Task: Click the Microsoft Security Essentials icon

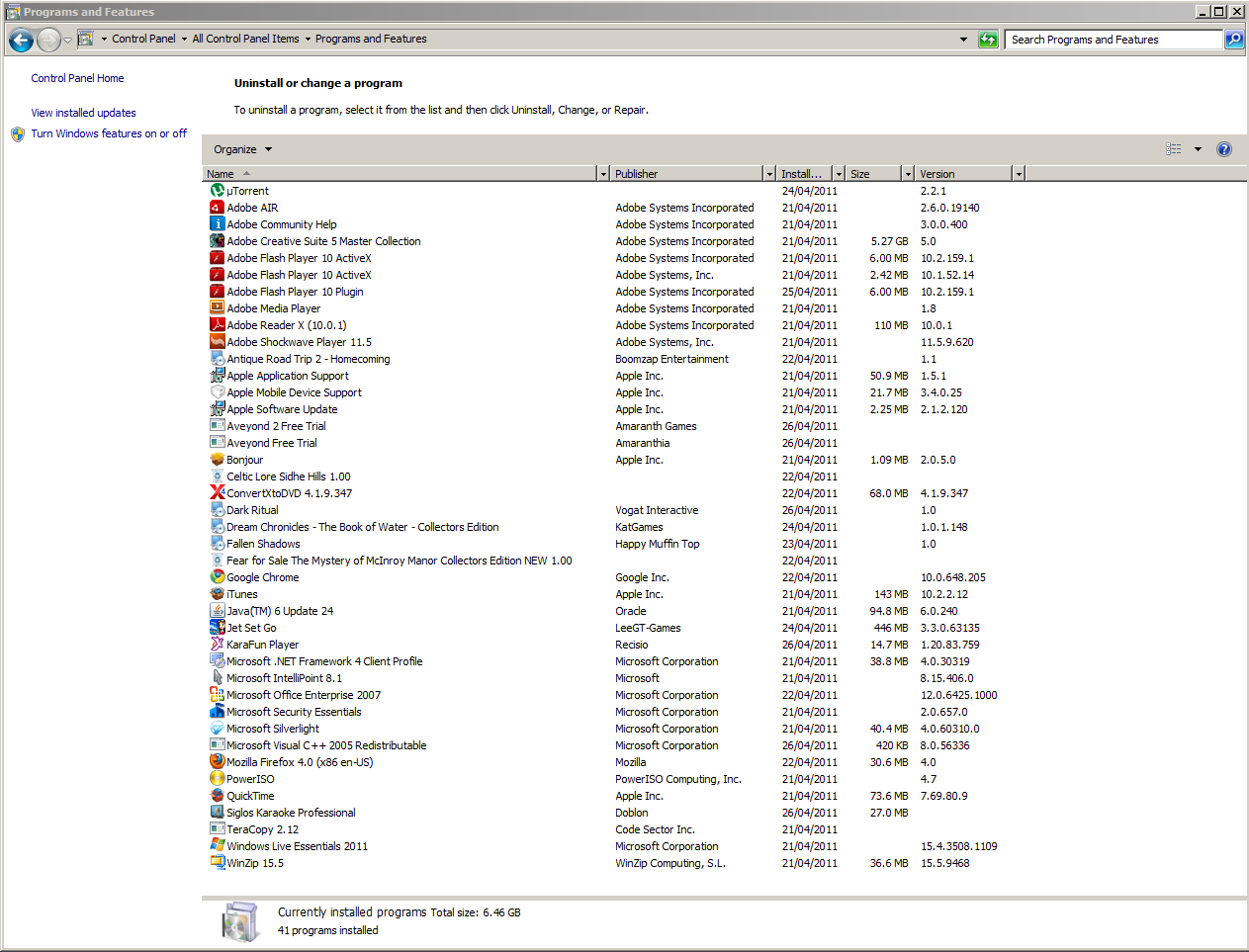Action: (218, 712)
